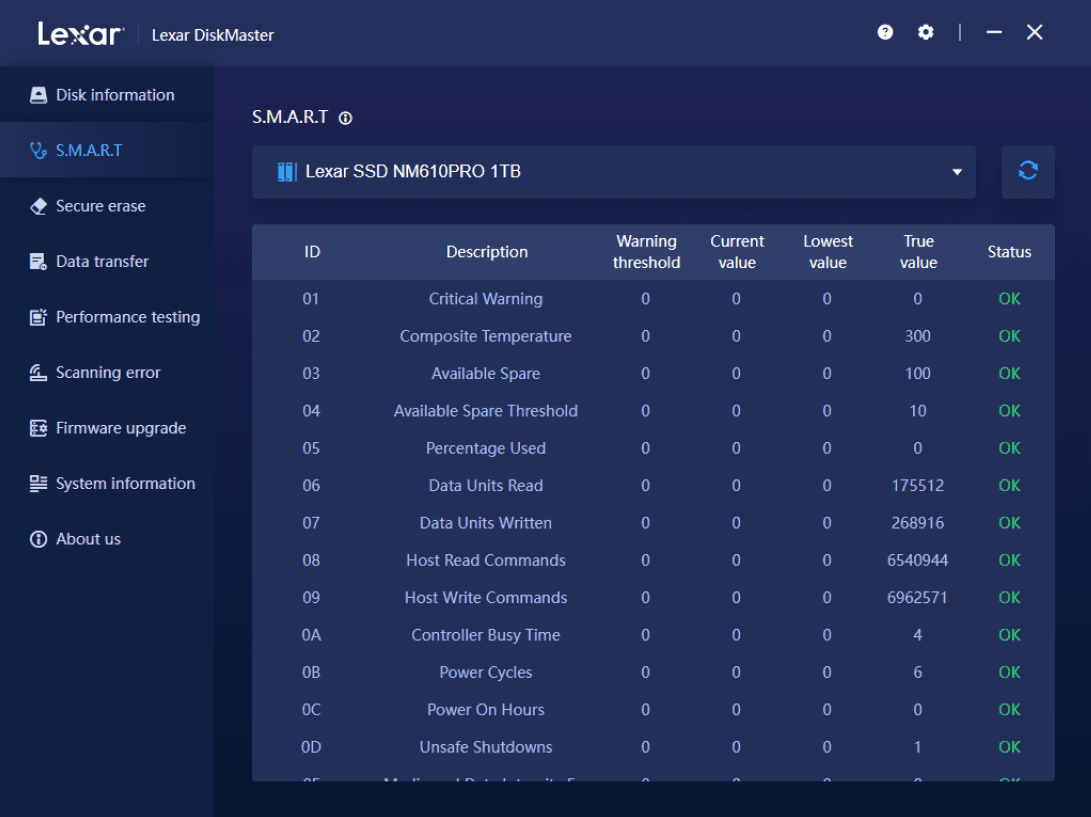Select the Data Units Read description
Image resolution: width=1091 pixels, height=817 pixels.
click(x=486, y=486)
